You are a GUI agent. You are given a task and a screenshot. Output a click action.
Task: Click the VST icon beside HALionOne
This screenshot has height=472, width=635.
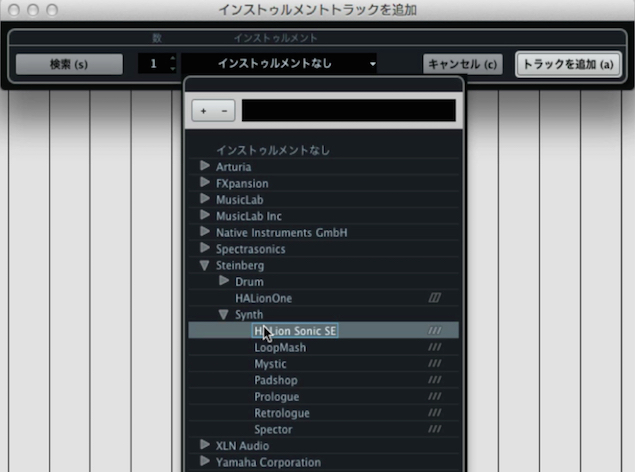tap(435, 298)
